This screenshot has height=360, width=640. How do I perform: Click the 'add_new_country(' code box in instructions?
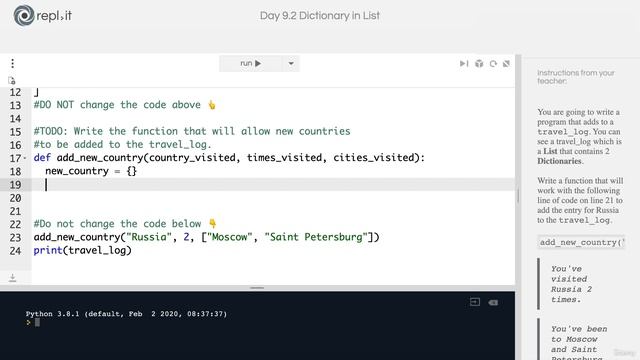click(x=581, y=242)
